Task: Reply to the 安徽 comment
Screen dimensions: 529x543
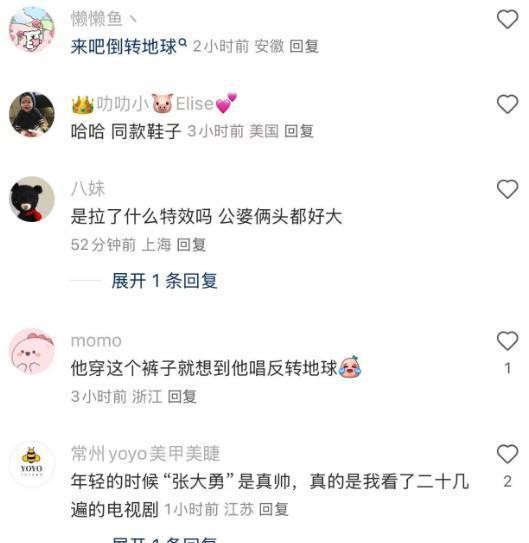Action: [x=304, y=46]
